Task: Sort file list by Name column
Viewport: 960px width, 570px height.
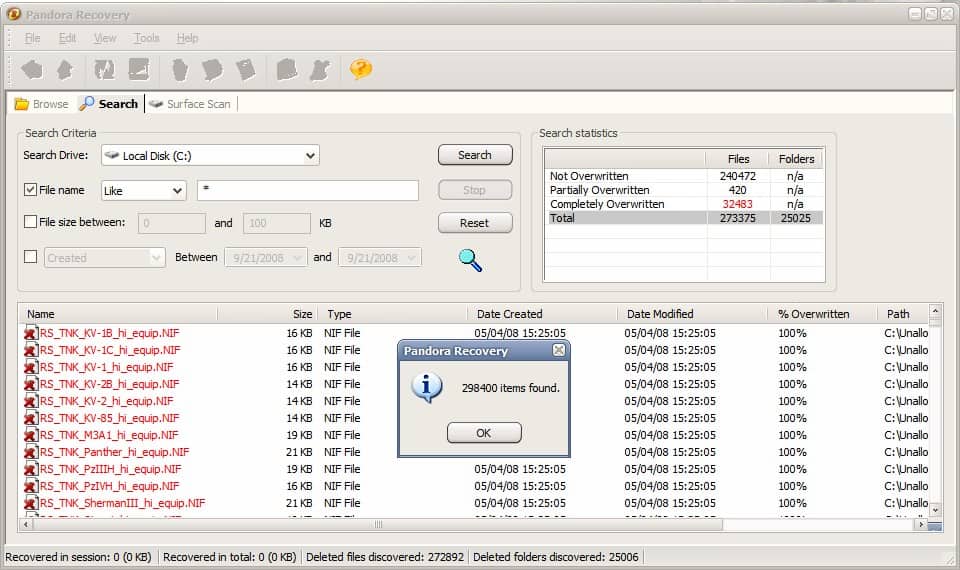Action: (119, 314)
